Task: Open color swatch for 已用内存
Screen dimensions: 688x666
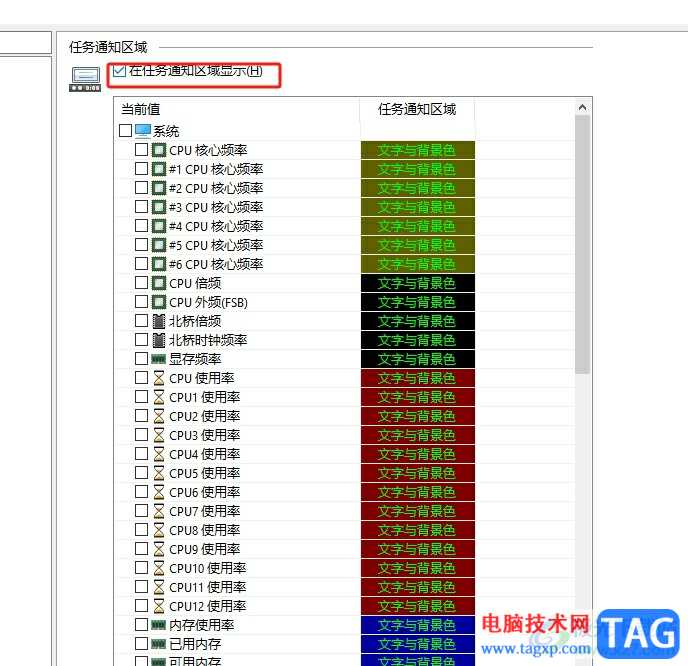Action: click(x=418, y=644)
